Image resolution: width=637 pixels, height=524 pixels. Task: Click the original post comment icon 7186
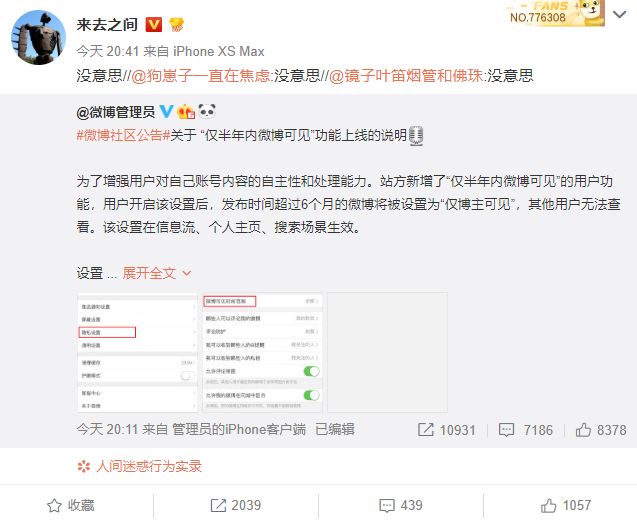point(526,430)
